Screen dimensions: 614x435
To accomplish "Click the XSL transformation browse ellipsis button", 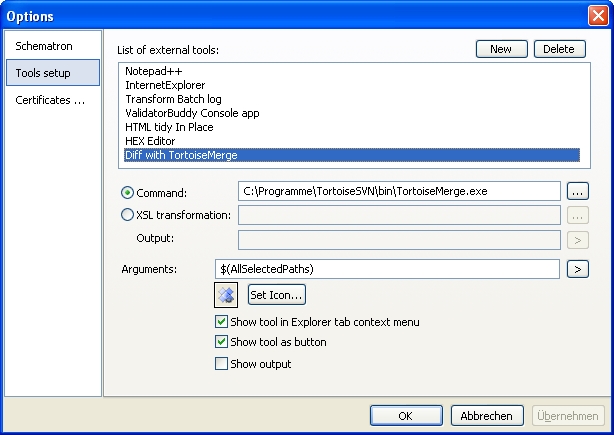I will click(578, 215).
